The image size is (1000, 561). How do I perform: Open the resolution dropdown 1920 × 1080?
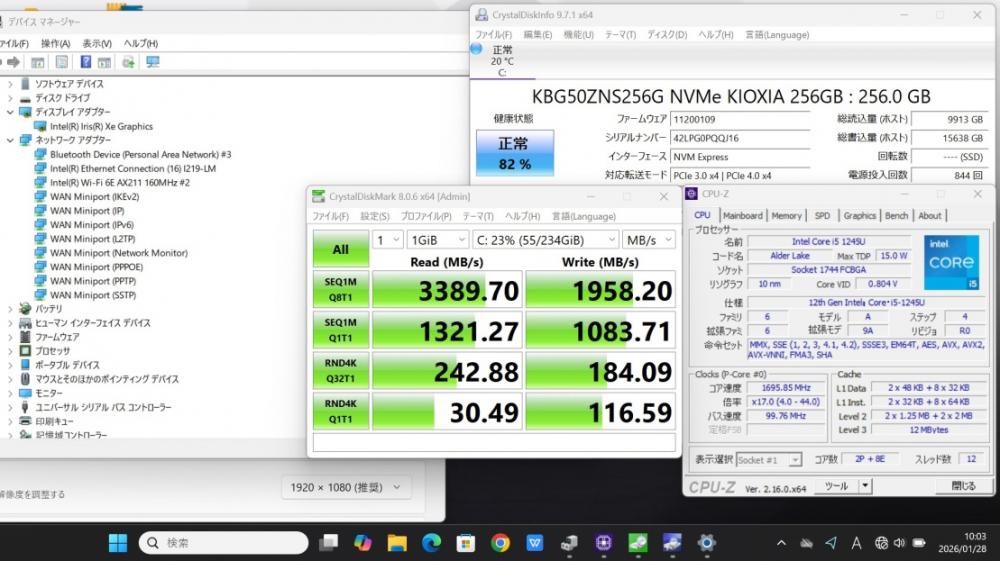346,487
